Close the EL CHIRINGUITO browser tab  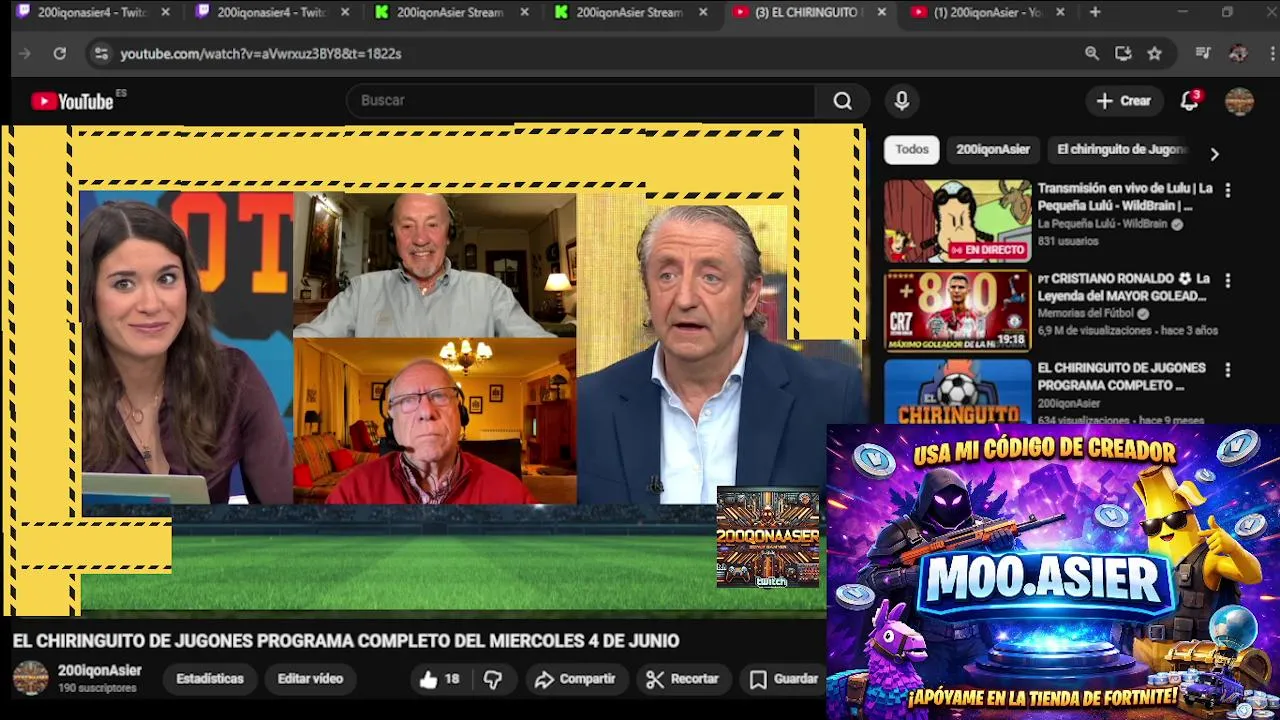pos(881,12)
